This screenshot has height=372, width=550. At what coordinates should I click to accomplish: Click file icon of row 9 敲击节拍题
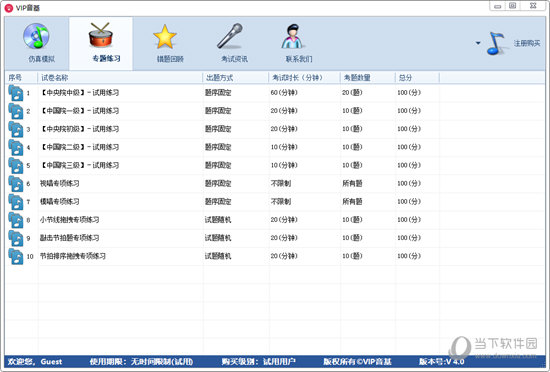click(16, 238)
